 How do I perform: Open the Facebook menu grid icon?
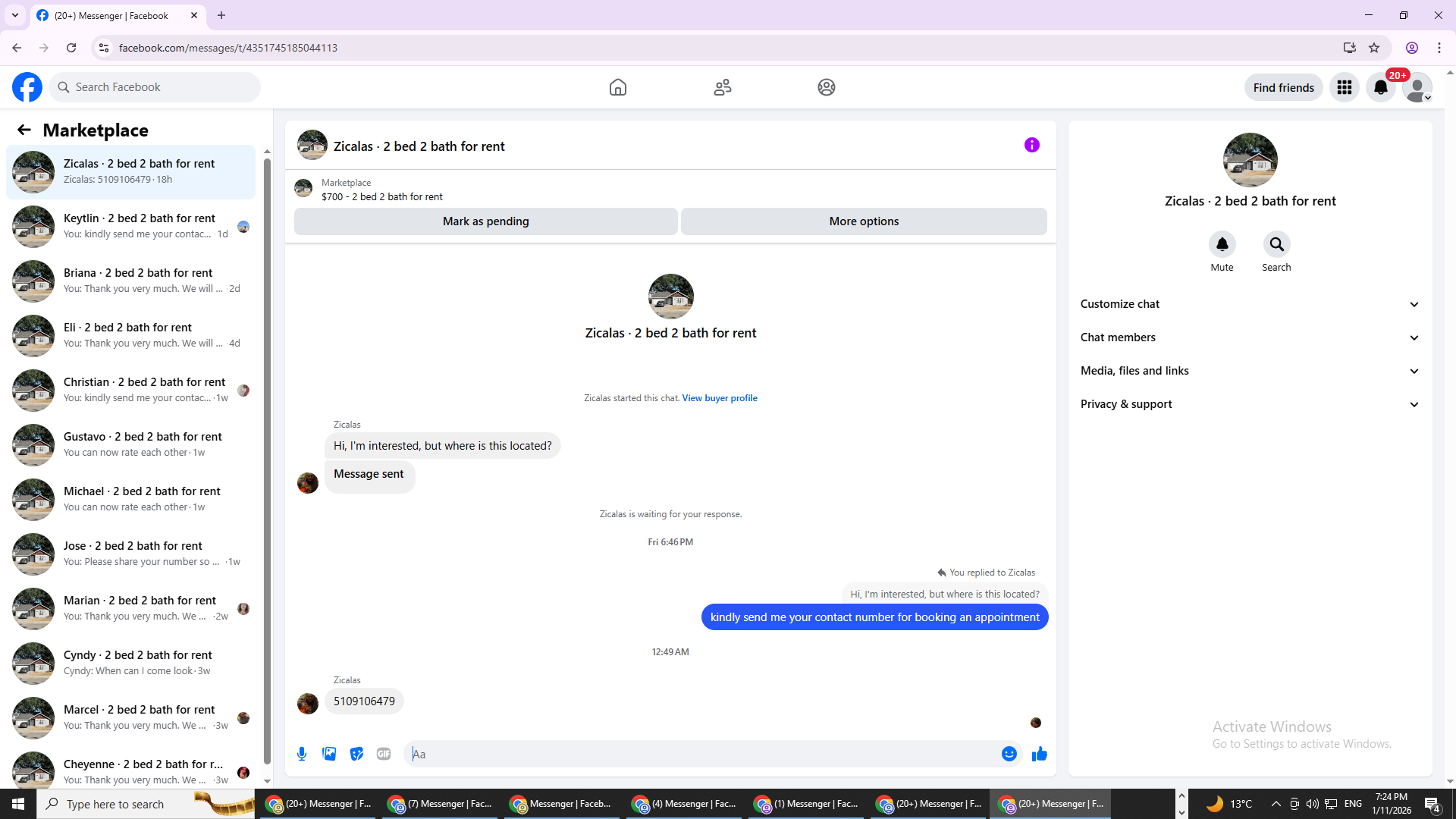(1345, 87)
